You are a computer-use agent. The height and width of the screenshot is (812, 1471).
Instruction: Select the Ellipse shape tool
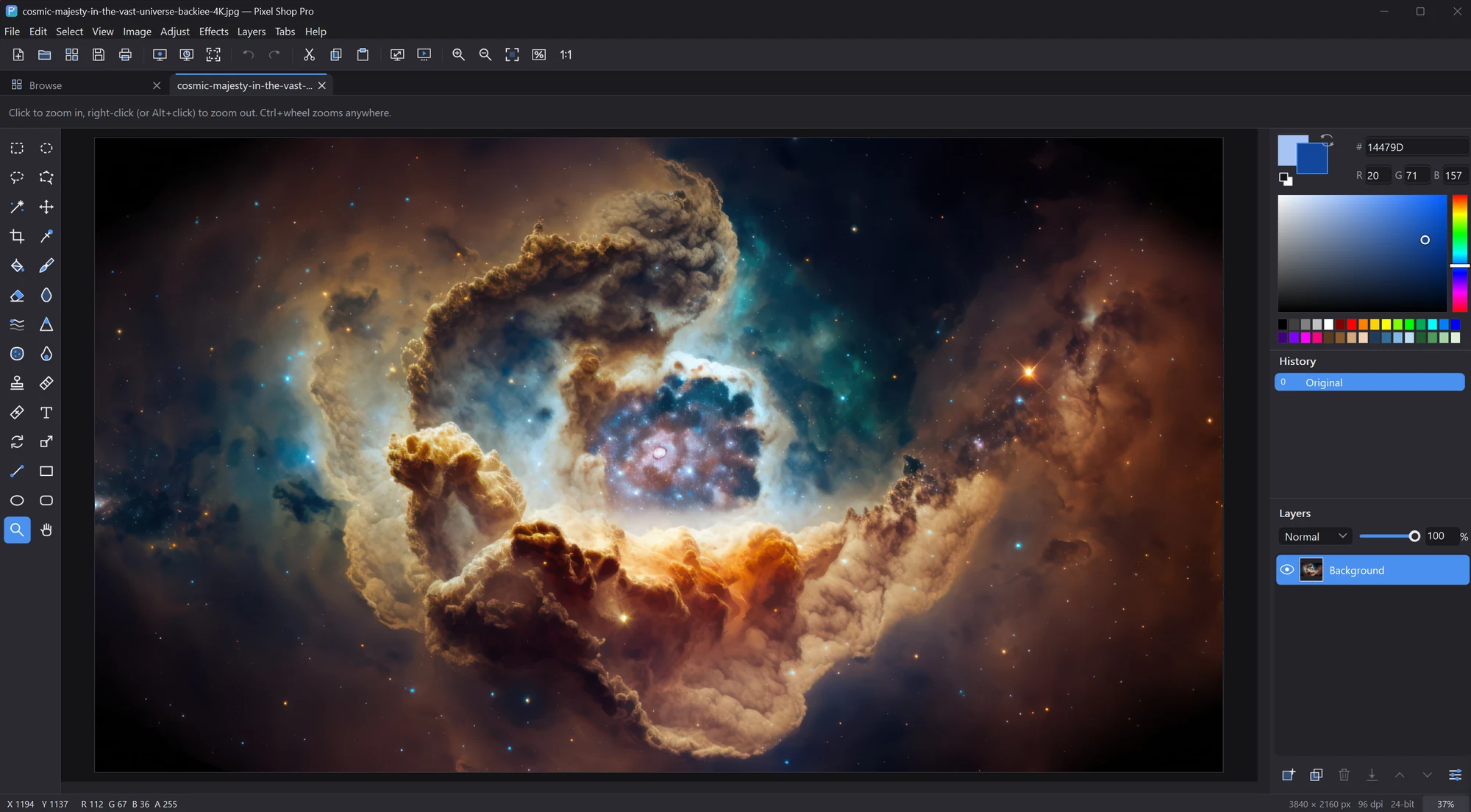pyautogui.click(x=17, y=501)
